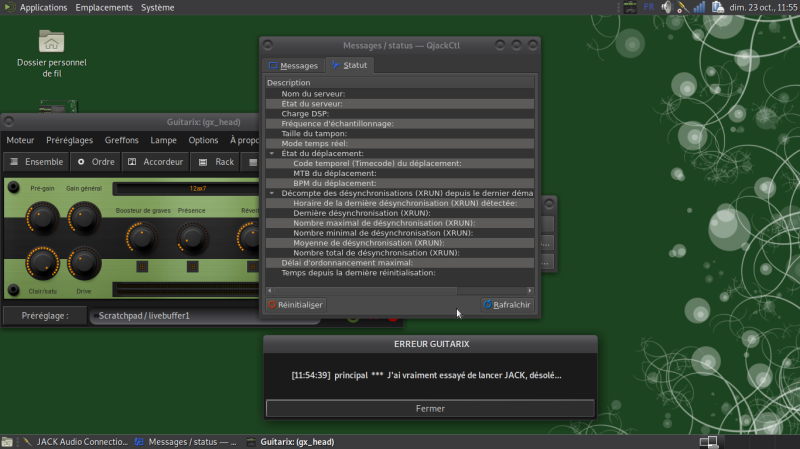Click the show desktop icon in bottom taskbar

click(x=7, y=442)
